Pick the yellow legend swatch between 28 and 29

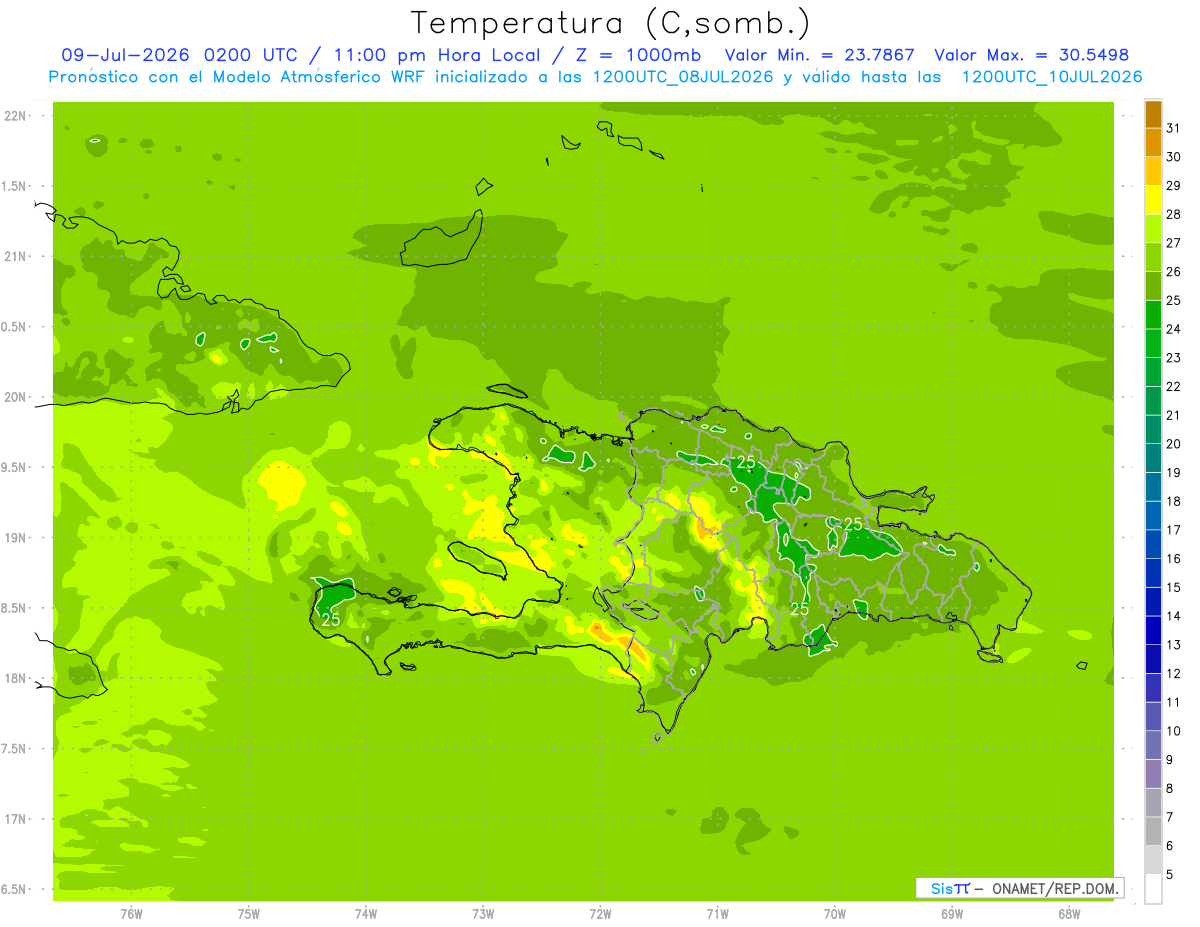click(1153, 200)
